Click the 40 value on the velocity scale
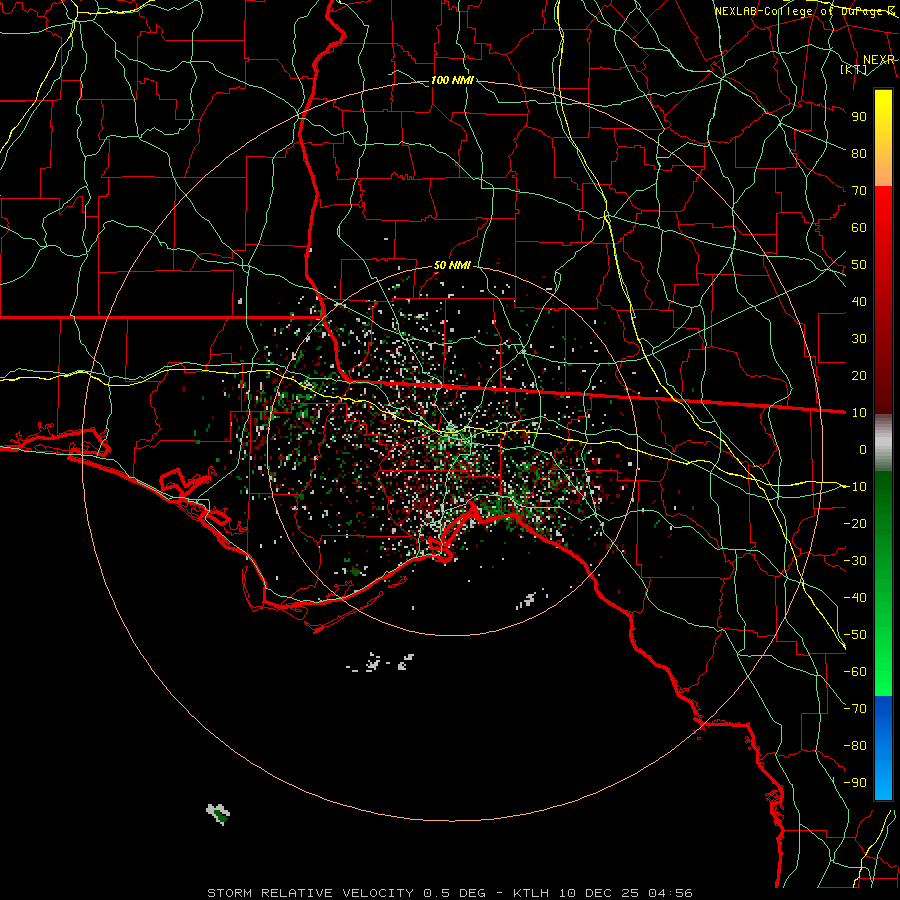 point(859,301)
